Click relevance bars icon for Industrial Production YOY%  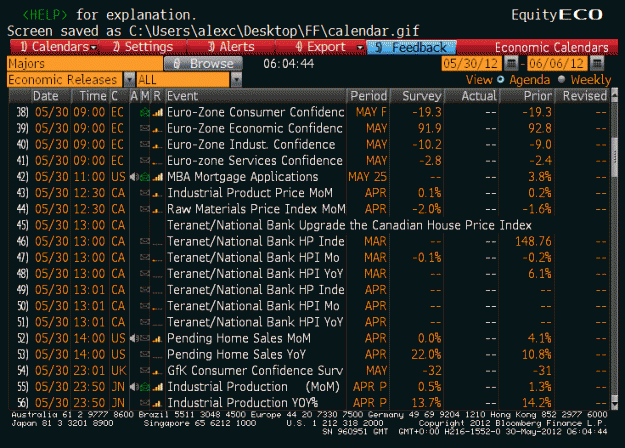click(157, 403)
